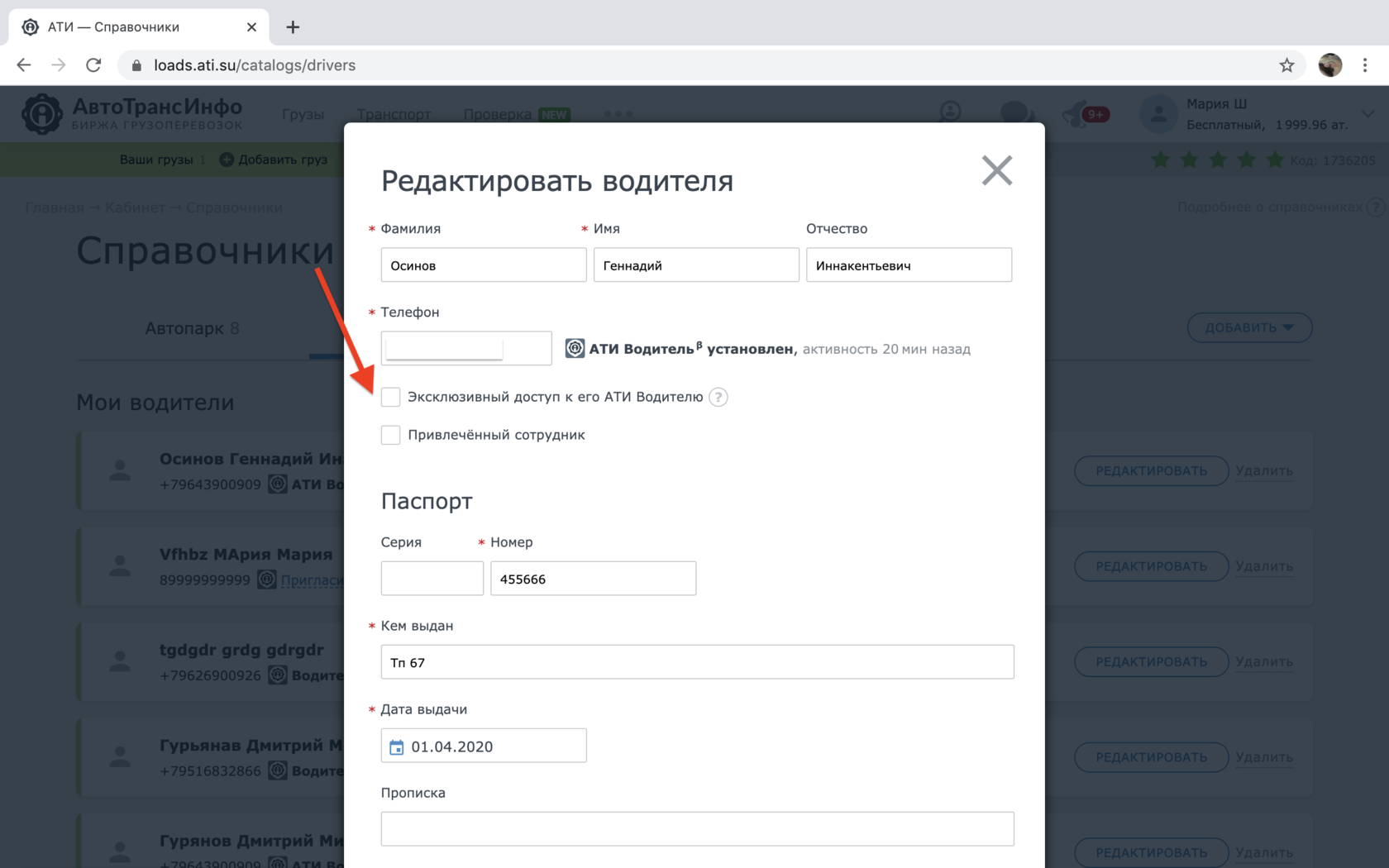Open calendar icon in Дата выдачи field

coord(397,746)
